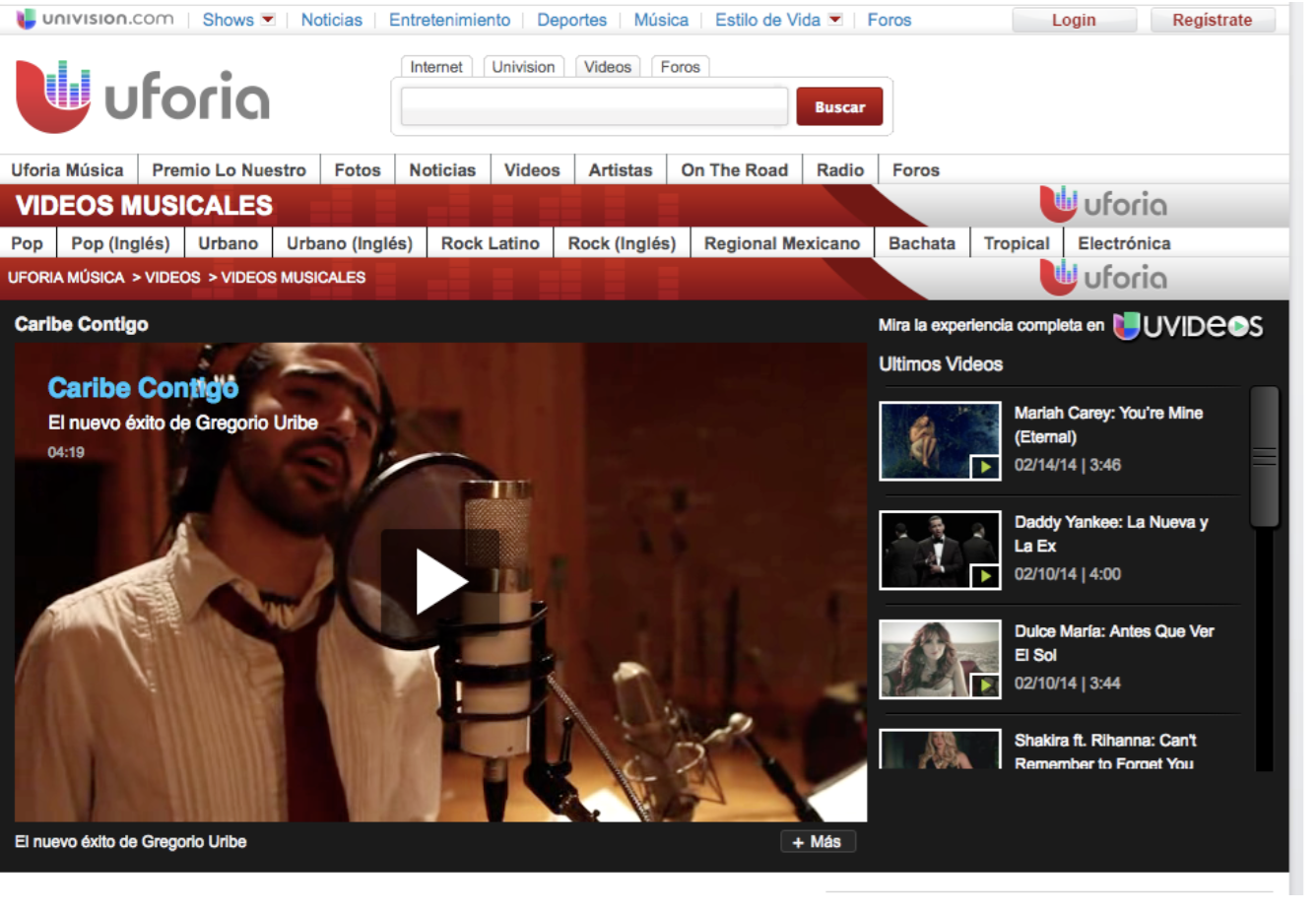
Task: Expand the Shows dropdown arrow
Action: tap(268, 19)
